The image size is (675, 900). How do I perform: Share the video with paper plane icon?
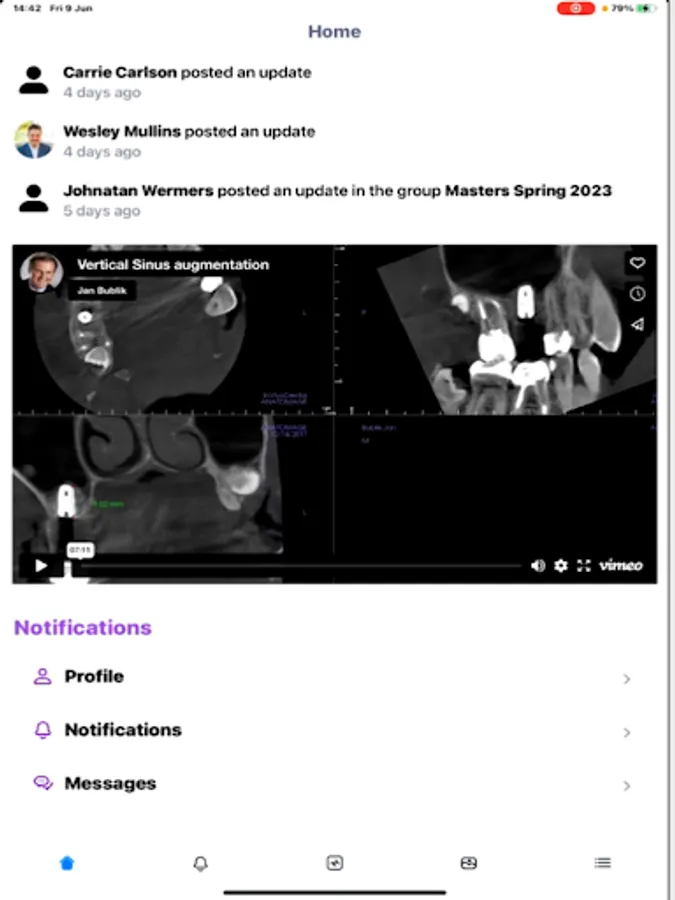click(x=638, y=324)
